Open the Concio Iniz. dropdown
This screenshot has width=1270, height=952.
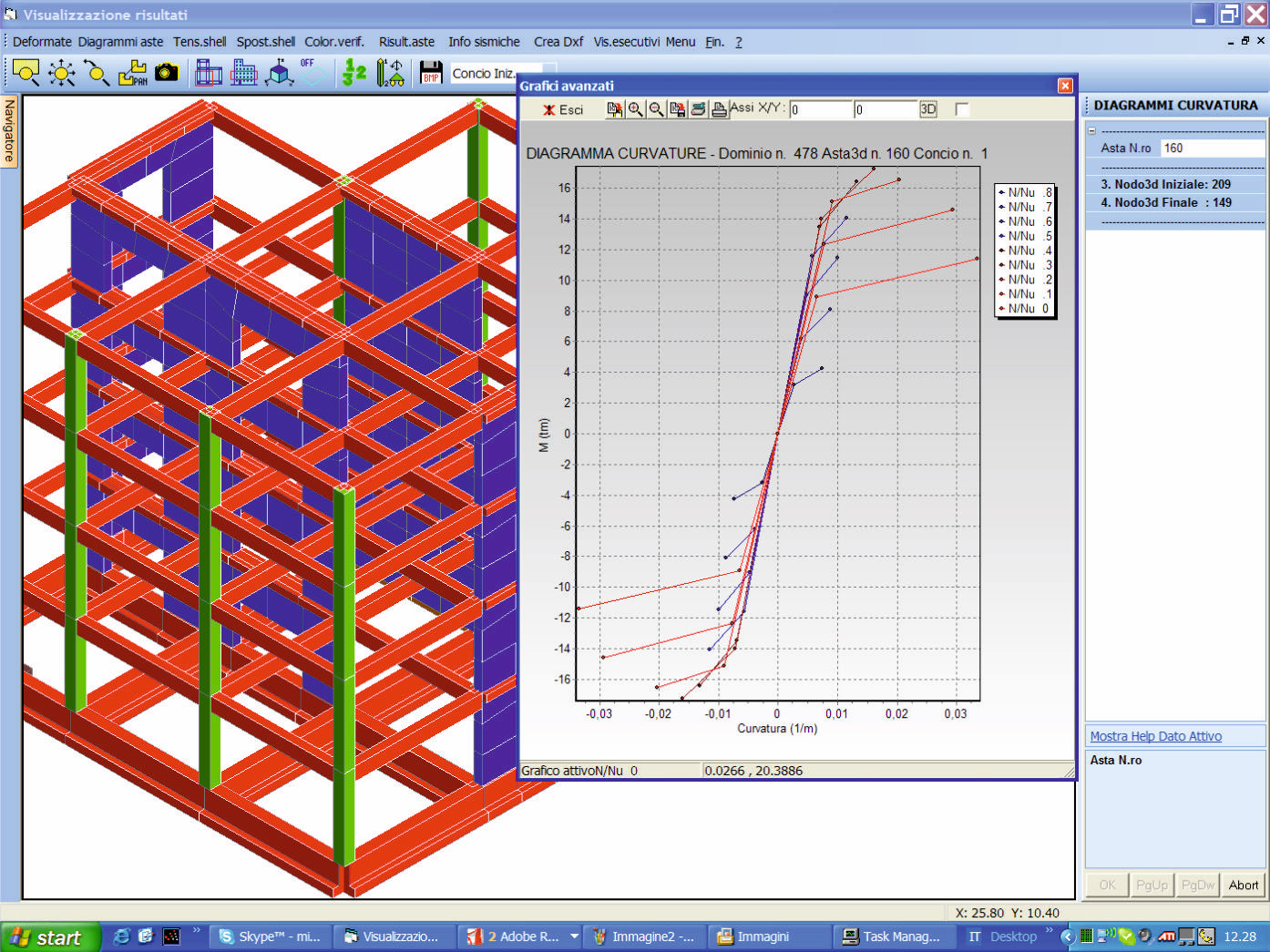point(497,73)
